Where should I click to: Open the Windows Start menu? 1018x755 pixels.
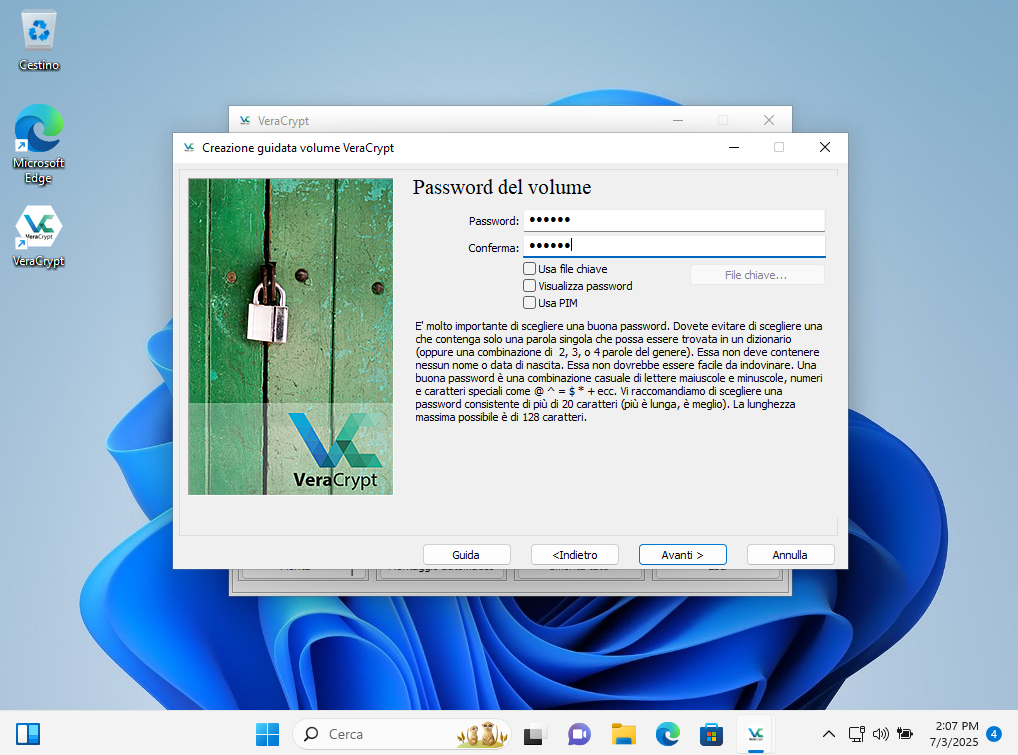tap(267, 734)
